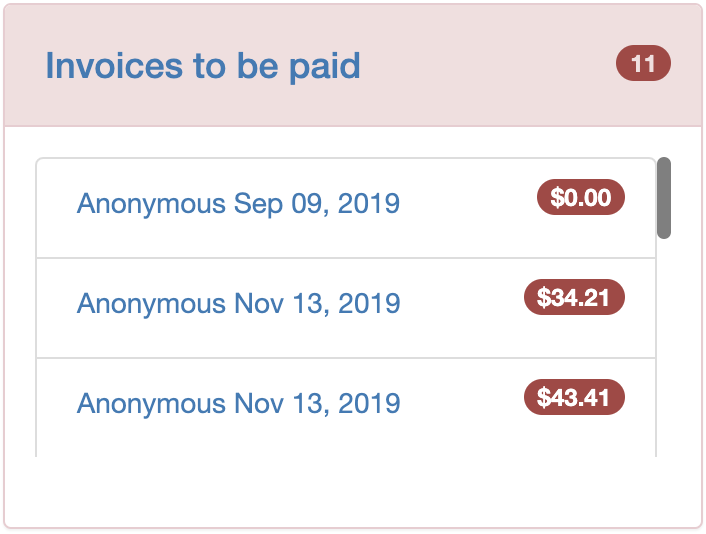This screenshot has width=706, height=534.
Task: Click the invoice list scrollbar thumb
Action: (664, 198)
